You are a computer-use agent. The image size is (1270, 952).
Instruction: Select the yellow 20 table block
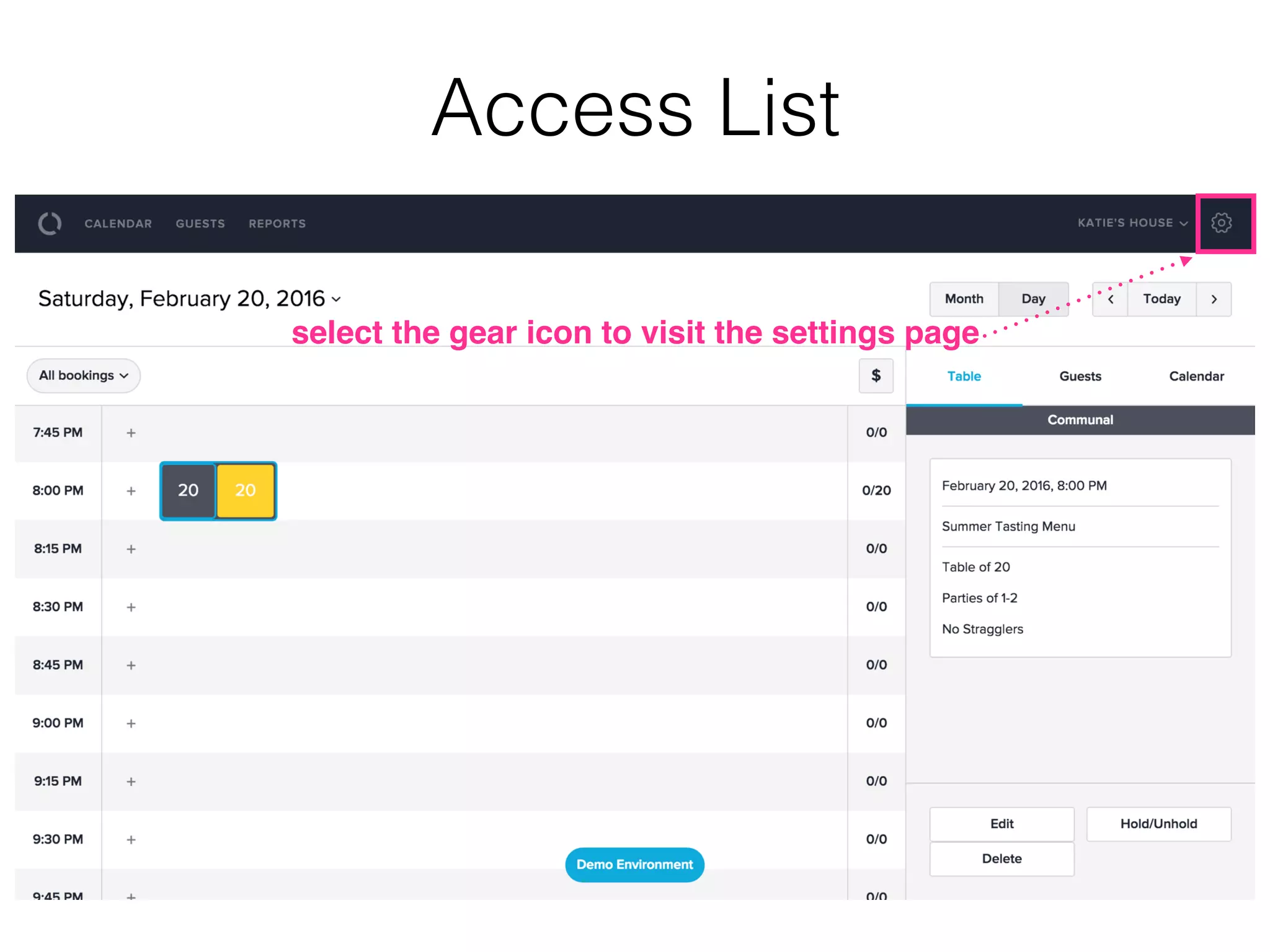246,491
